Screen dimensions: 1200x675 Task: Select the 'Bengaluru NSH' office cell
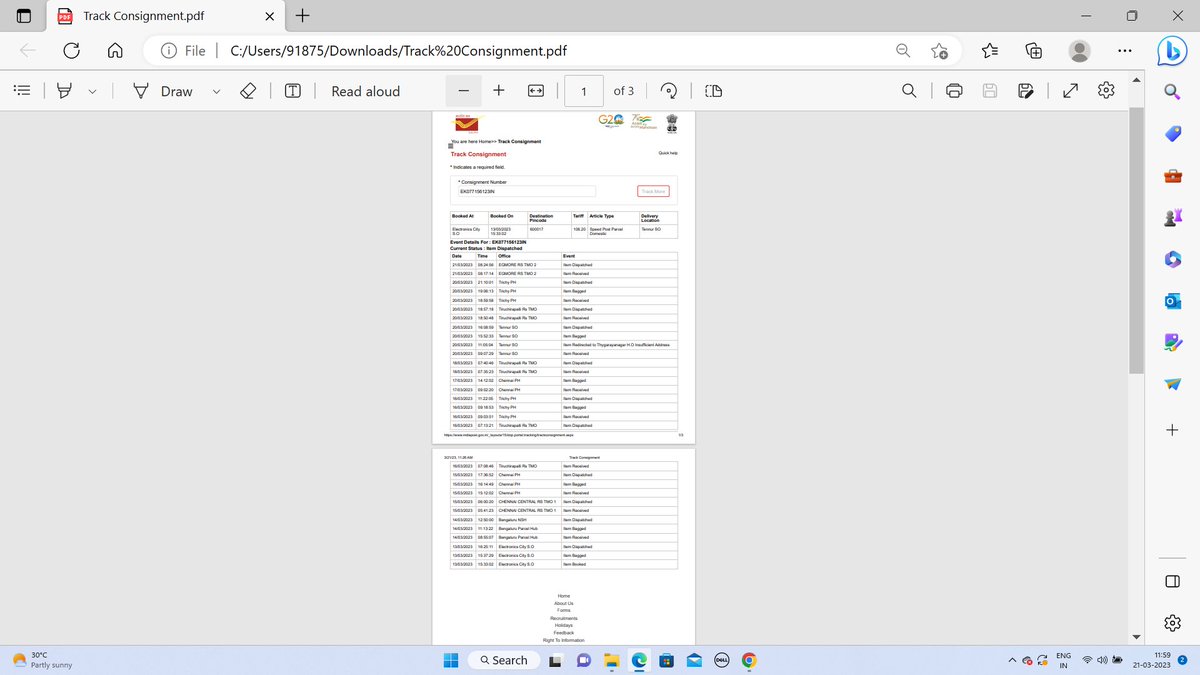click(528, 520)
